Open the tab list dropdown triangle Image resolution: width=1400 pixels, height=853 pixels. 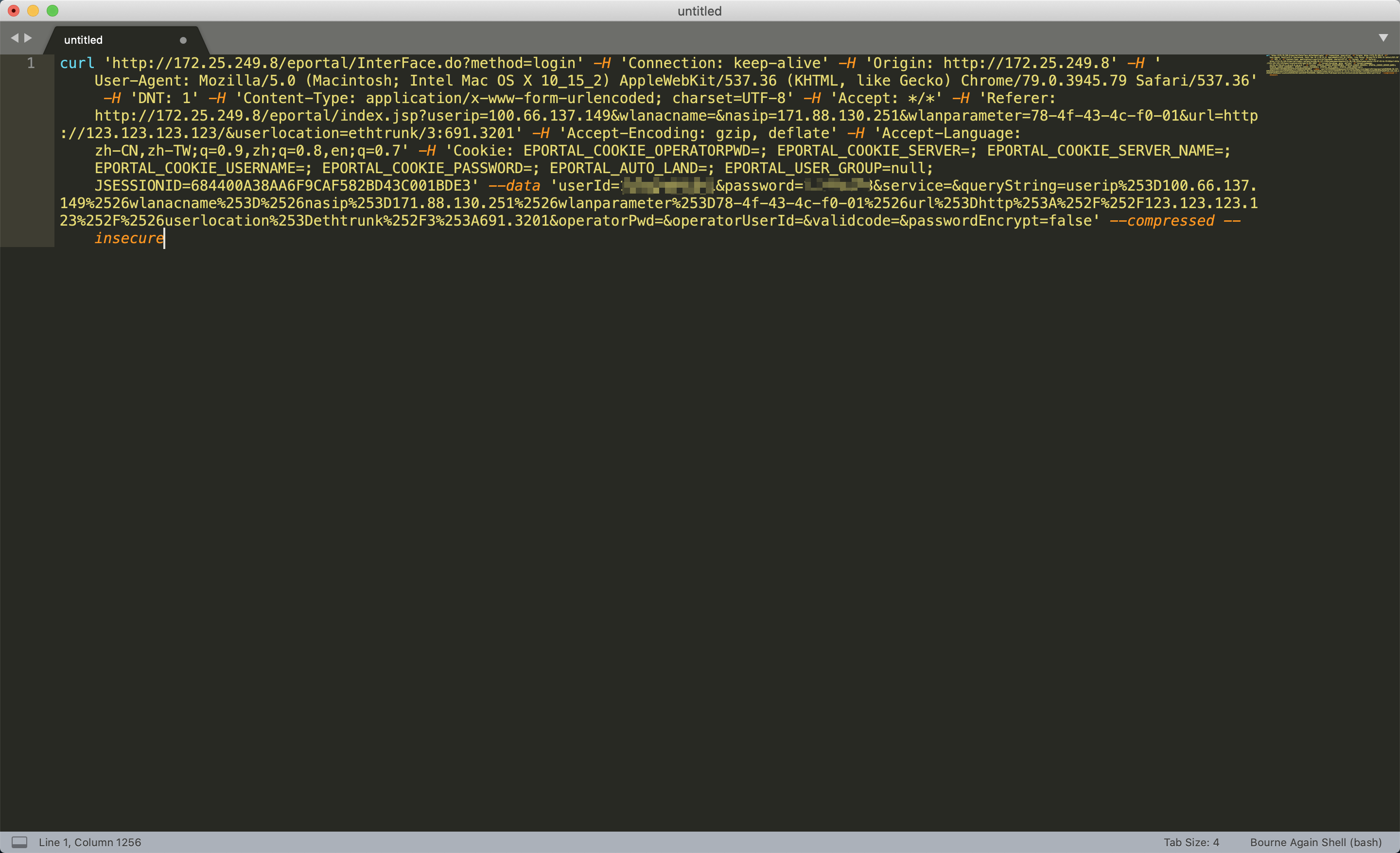pyautogui.click(x=1383, y=38)
